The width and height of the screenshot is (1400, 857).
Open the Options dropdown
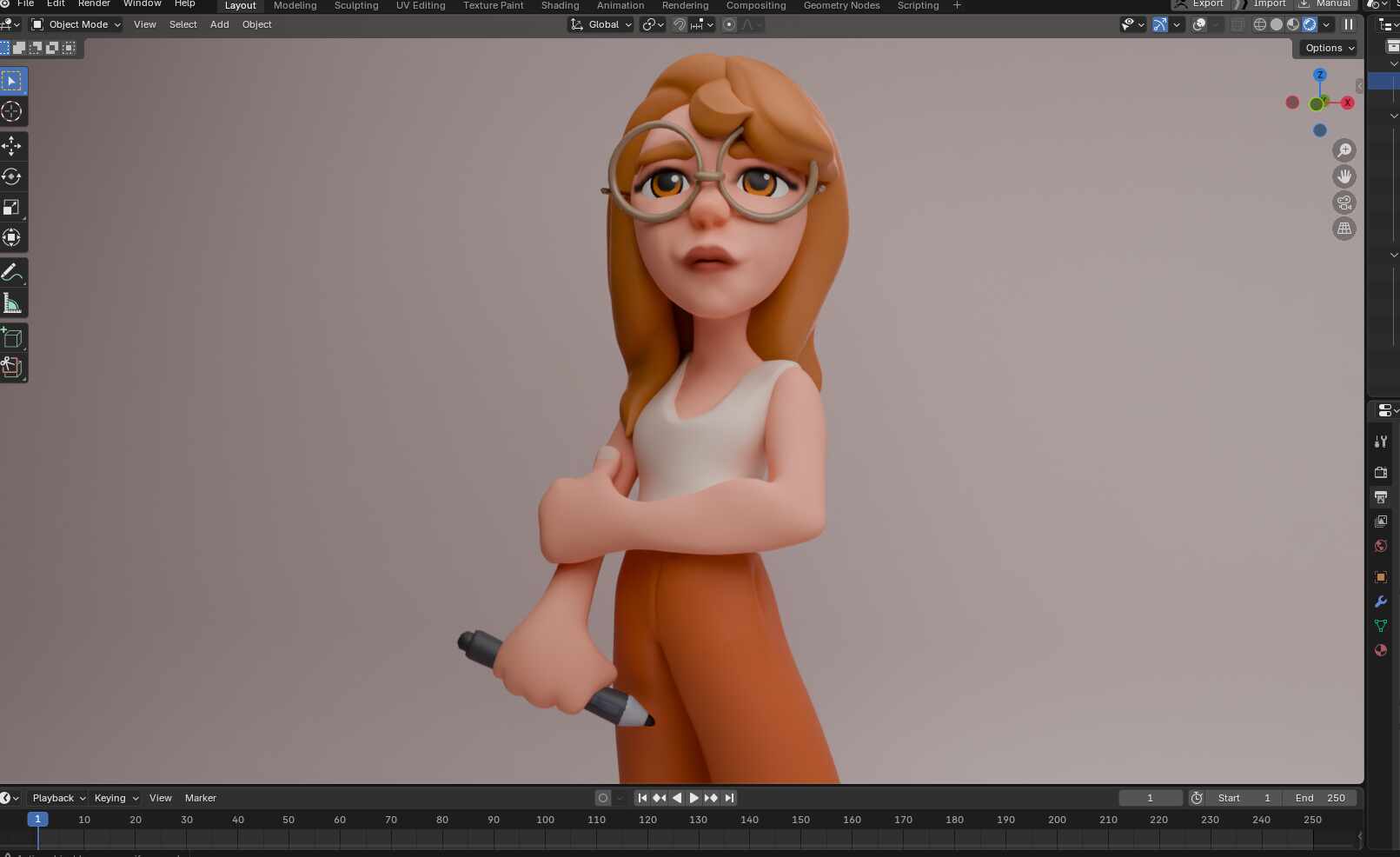[1330, 48]
